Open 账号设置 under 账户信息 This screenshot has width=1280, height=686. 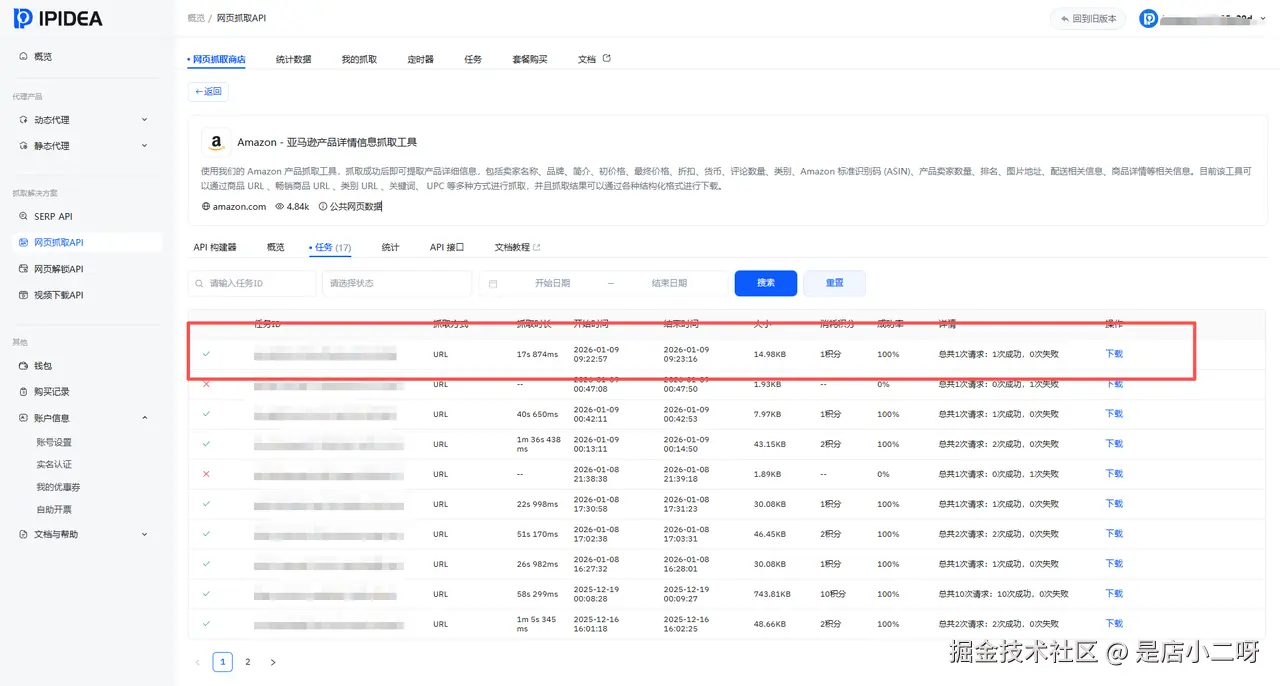tap(54, 442)
